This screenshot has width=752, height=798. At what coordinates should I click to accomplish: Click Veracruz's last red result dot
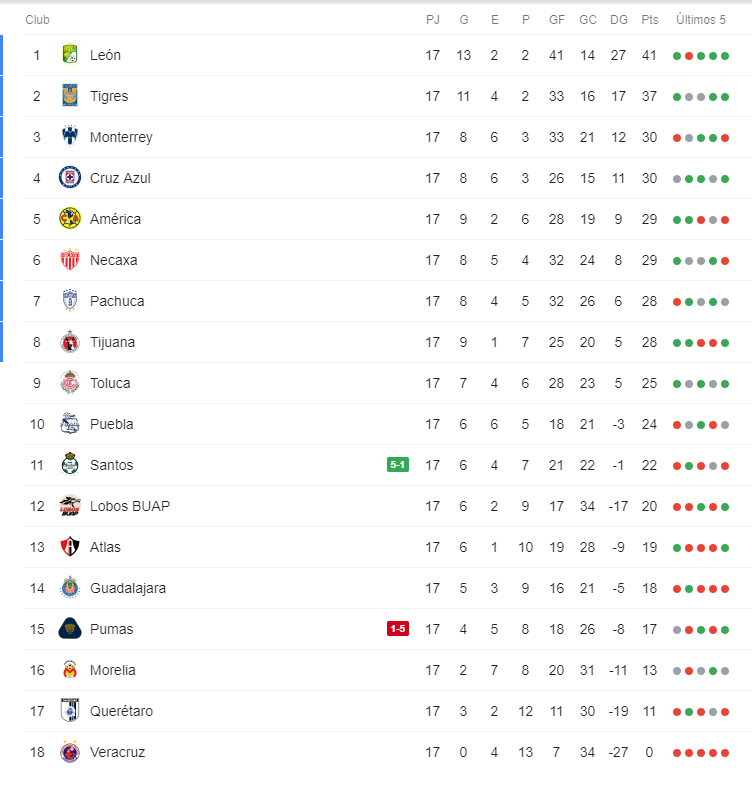[725, 753]
